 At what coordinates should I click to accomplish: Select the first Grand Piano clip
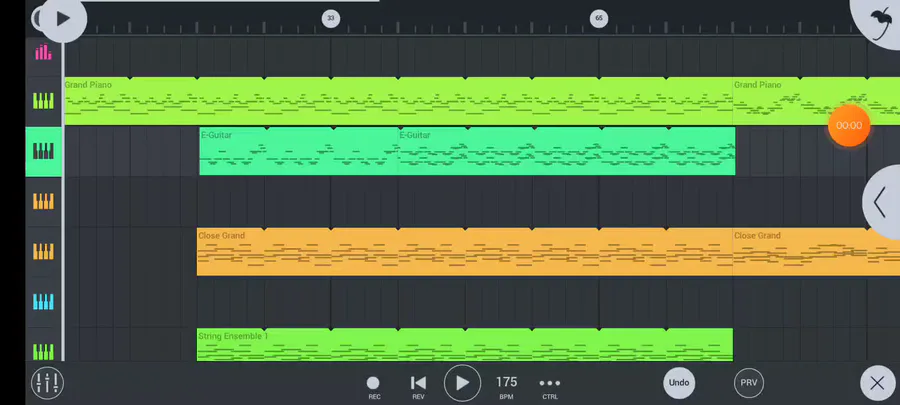pos(398,102)
